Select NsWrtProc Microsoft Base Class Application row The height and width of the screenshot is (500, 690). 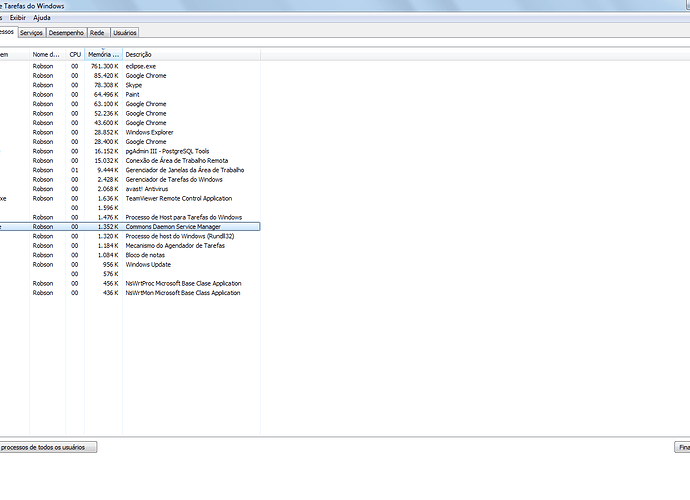(x=130, y=283)
